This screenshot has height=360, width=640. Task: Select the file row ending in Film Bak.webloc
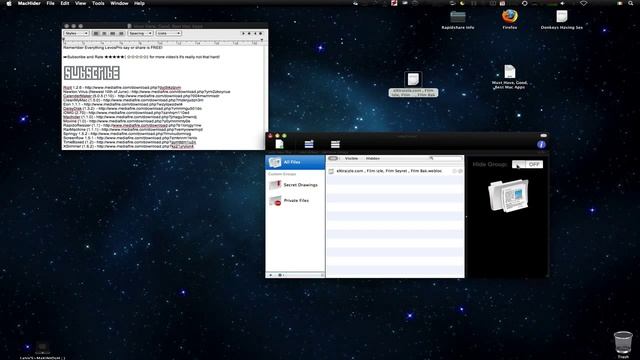pyautogui.click(x=395, y=171)
